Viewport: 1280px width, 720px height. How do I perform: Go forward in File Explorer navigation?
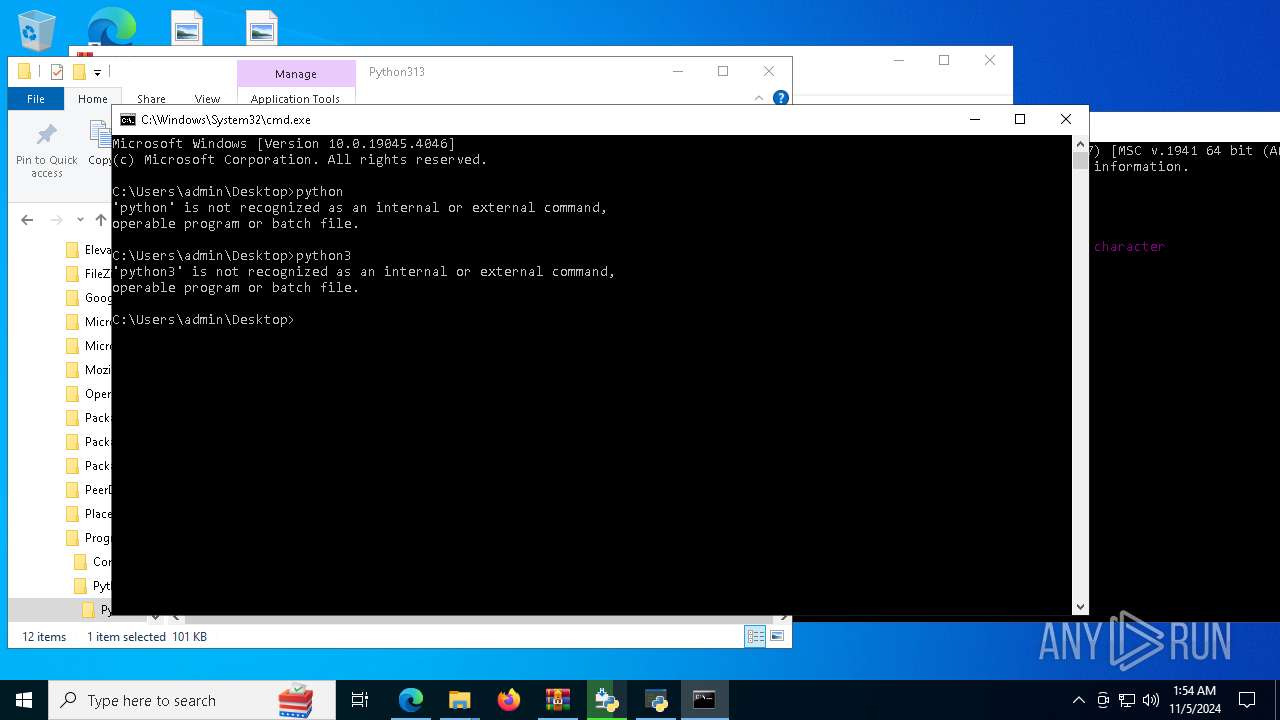point(57,220)
